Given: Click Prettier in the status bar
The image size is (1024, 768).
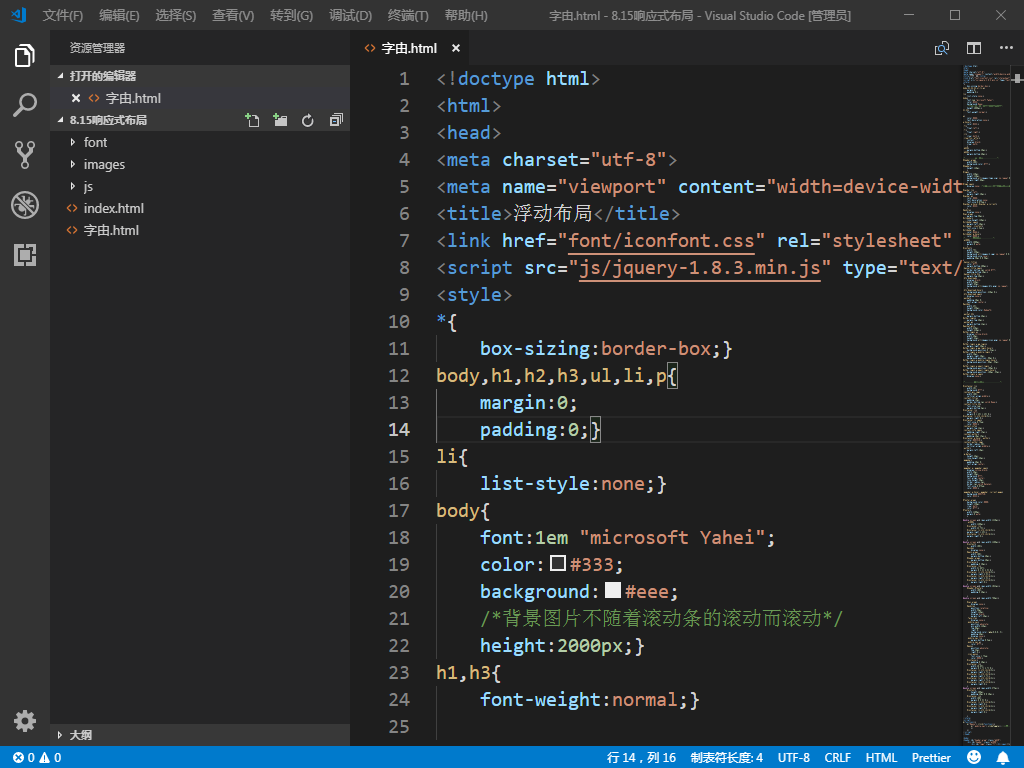Looking at the screenshot, I should pos(931,758).
